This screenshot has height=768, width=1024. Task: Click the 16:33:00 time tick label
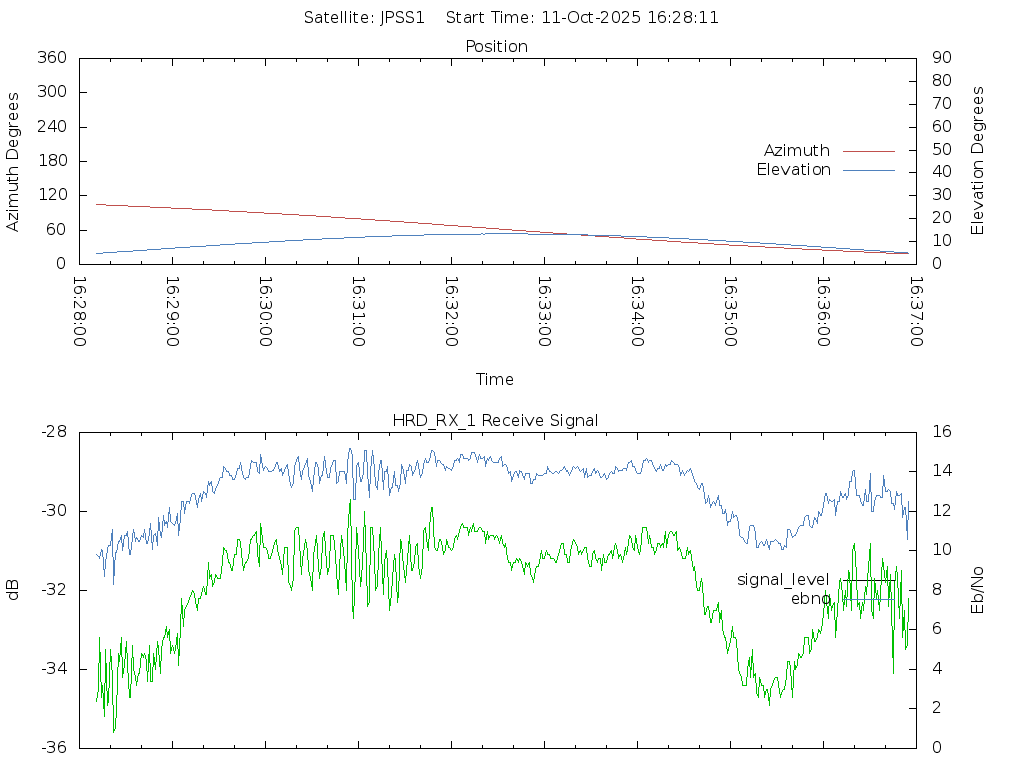point(543,312)
